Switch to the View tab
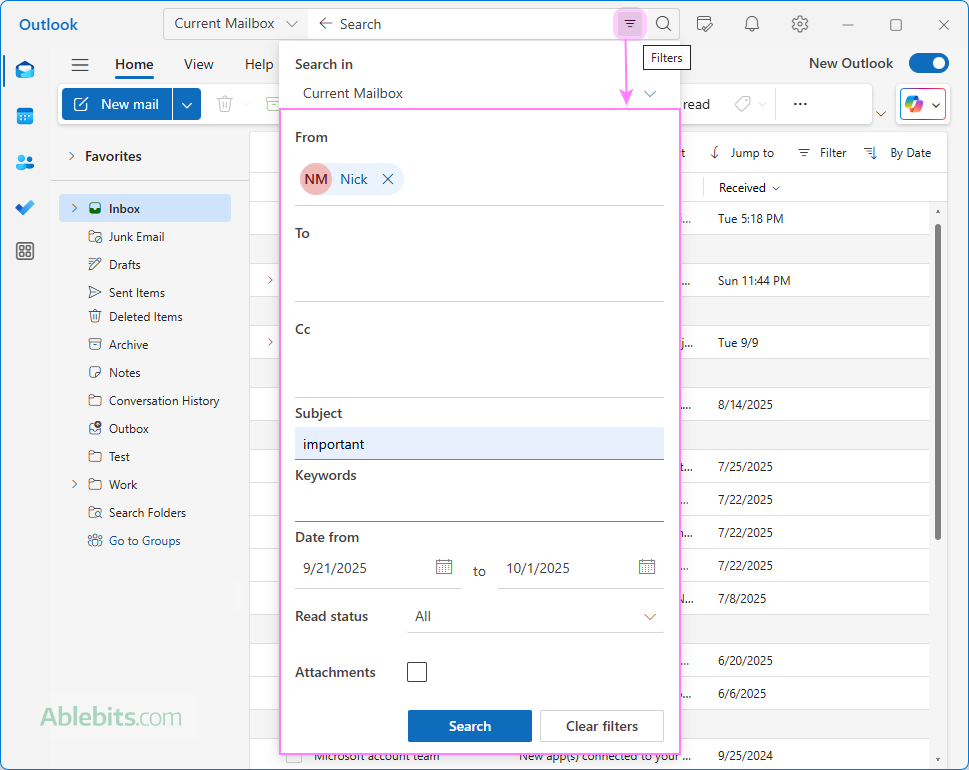969x770 pixels. click(198, 64)
